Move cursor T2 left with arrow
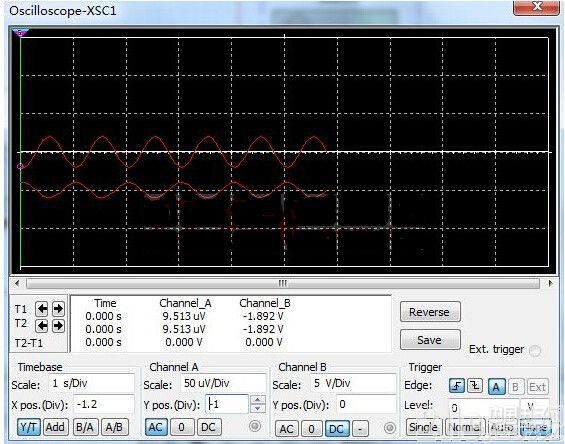 click(42, 326)
